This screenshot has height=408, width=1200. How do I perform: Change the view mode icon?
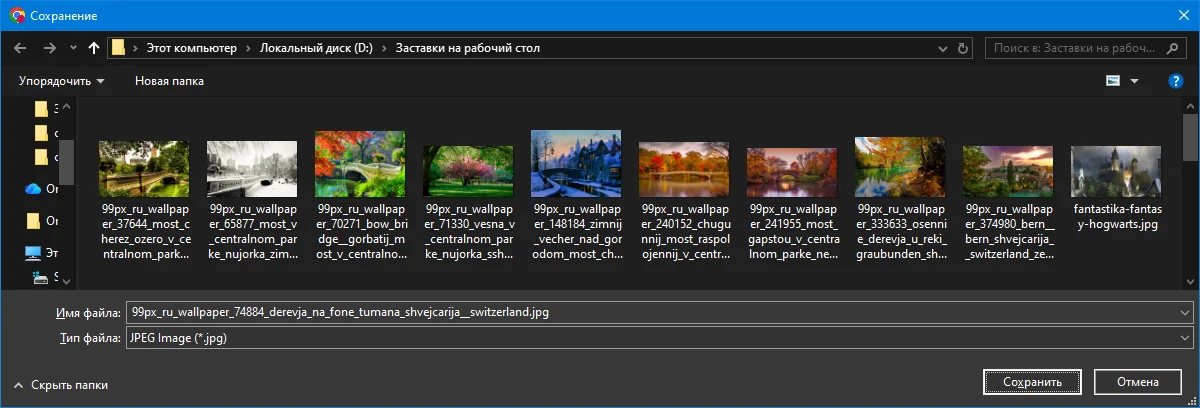tap(1112, 81)
